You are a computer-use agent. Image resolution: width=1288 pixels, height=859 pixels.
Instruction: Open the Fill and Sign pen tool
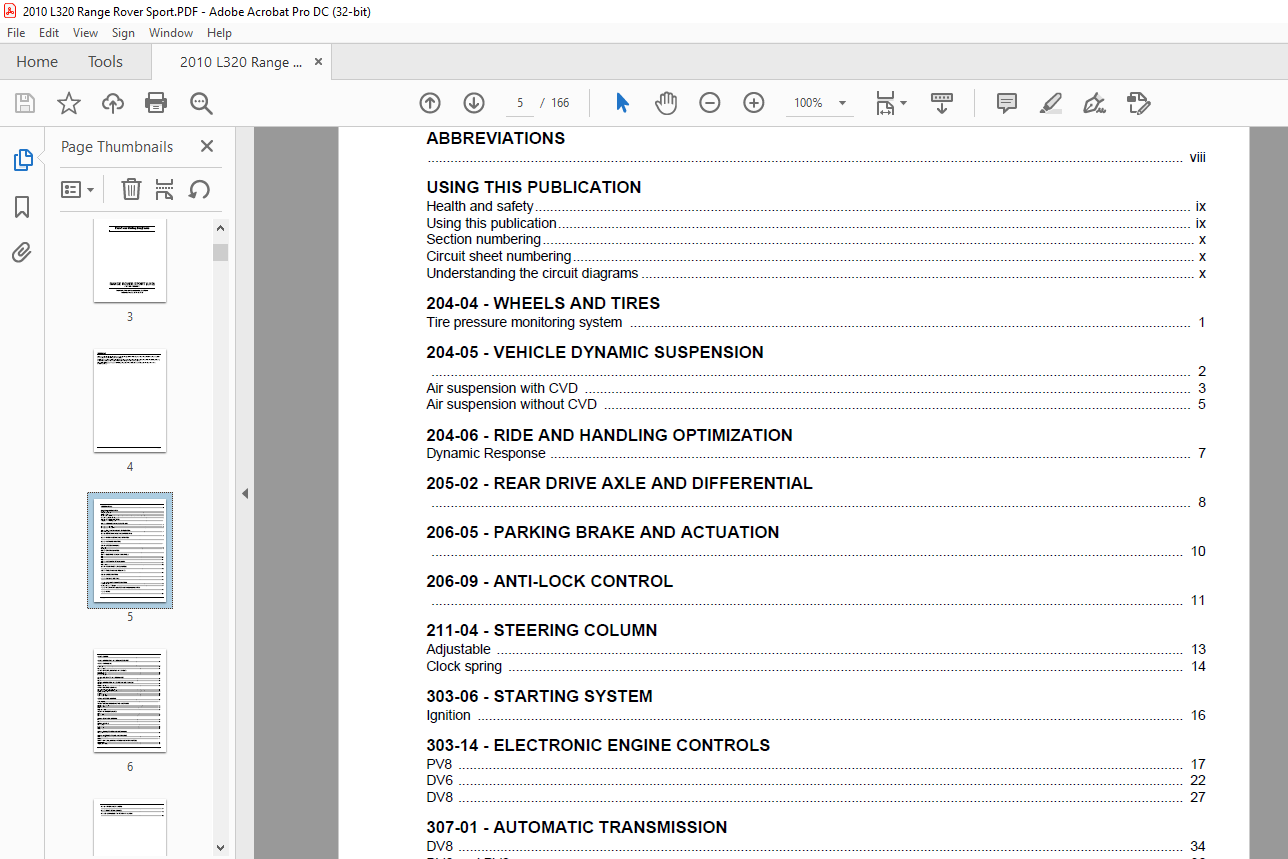pyautogui.click(x=1095, y=103)
